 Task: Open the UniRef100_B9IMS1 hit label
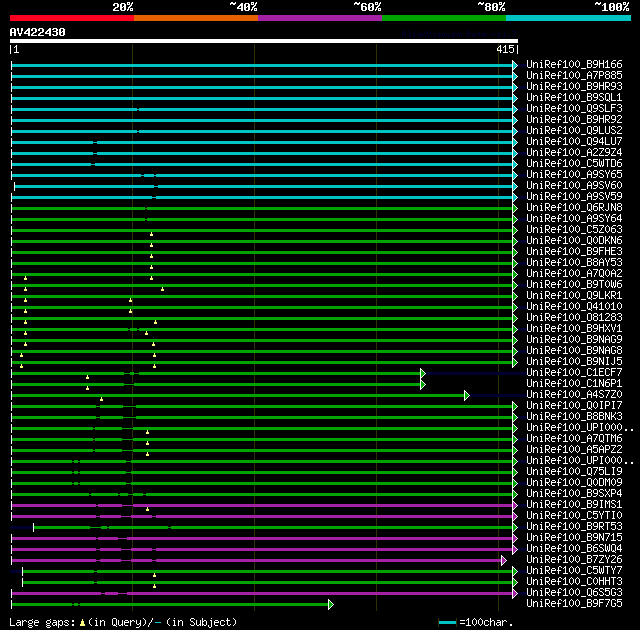pyautogui.click(x=573, y=505)
